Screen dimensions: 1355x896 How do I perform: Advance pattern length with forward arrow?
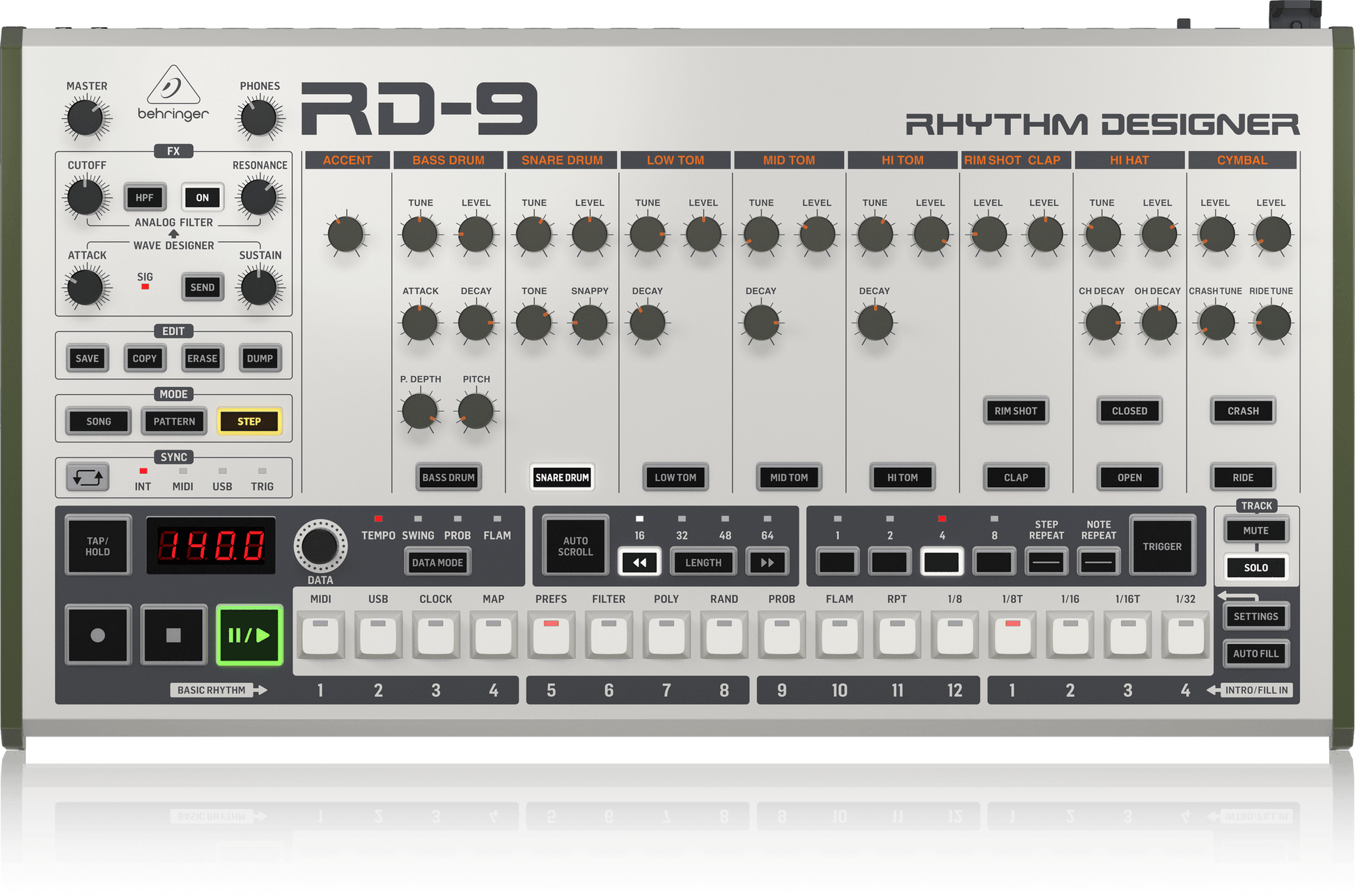[767, 562]
